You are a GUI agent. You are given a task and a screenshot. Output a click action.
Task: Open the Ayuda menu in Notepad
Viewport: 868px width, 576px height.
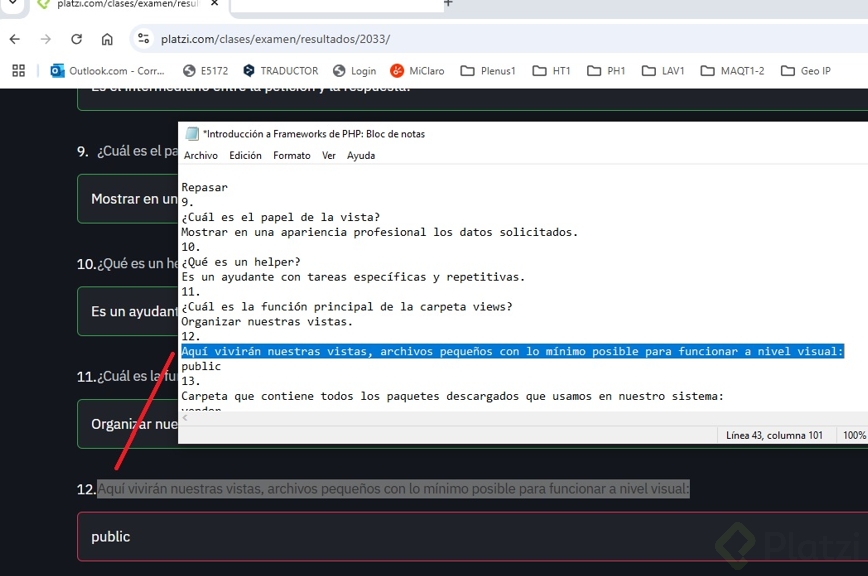point(361,155)
